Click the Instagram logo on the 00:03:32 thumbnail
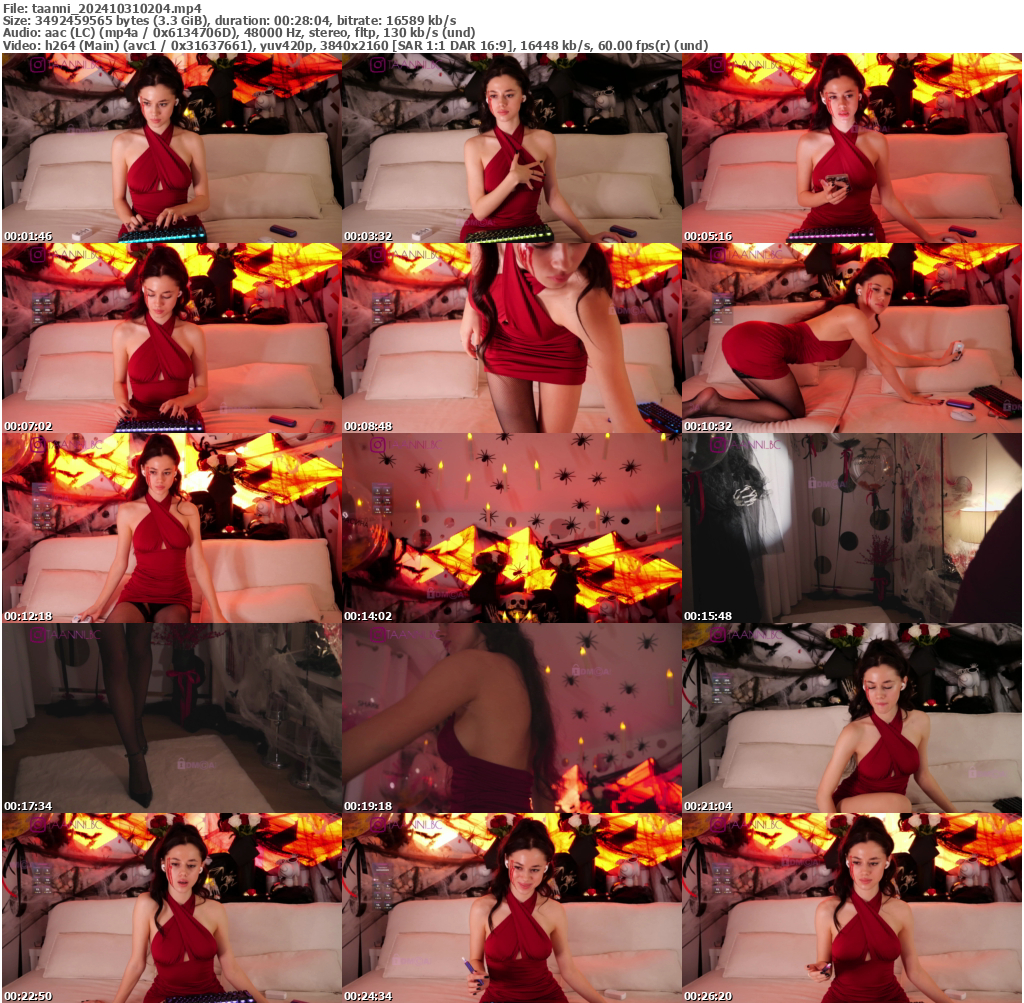 pos(377,64)
